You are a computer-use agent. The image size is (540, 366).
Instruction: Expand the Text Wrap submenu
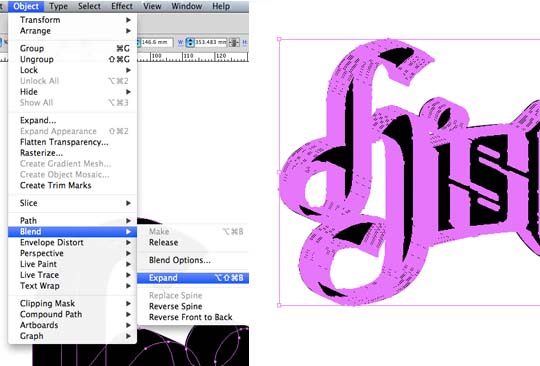(72, 286)
